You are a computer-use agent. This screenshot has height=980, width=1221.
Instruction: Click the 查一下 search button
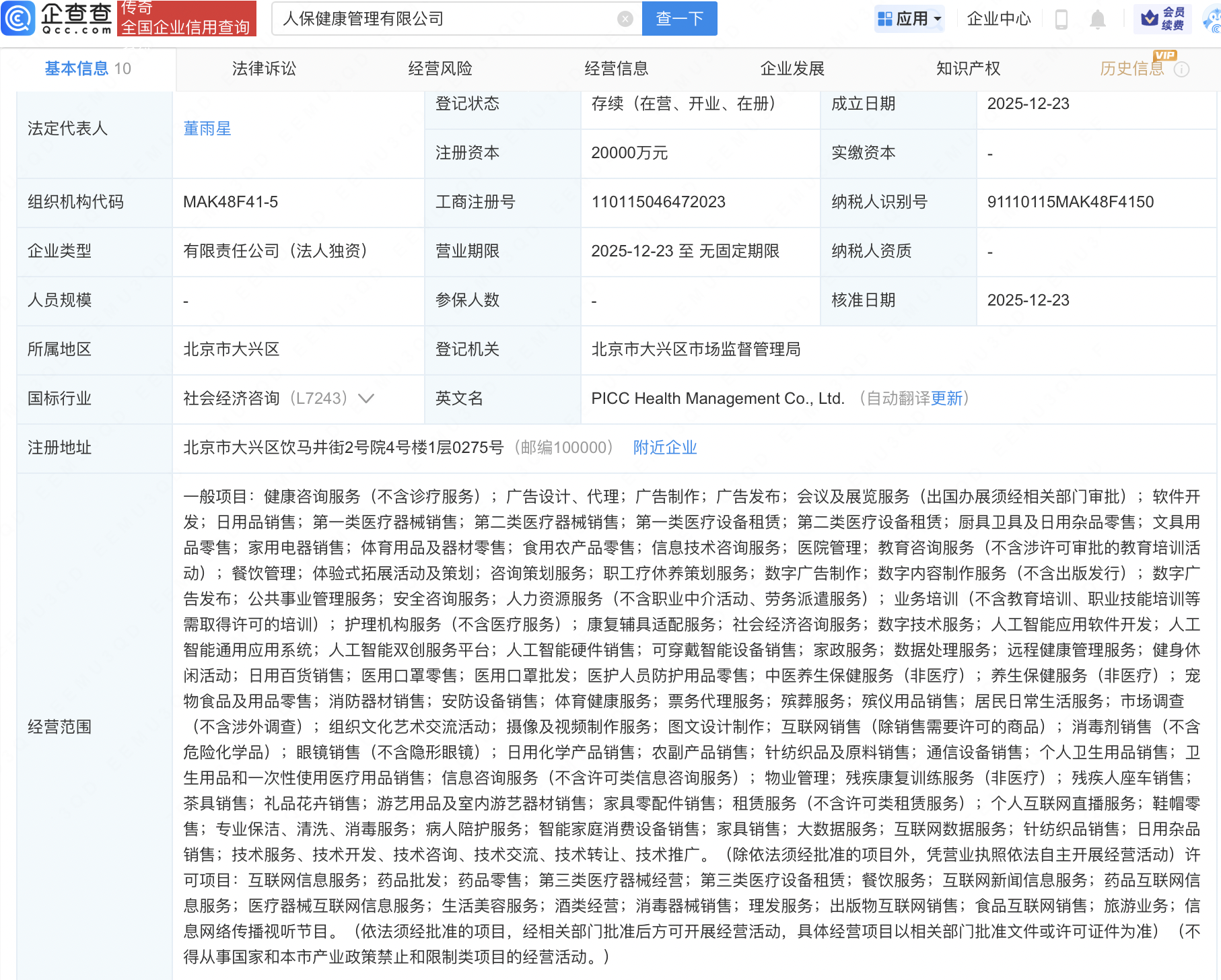pyautogui.click(x=678, y=18)
